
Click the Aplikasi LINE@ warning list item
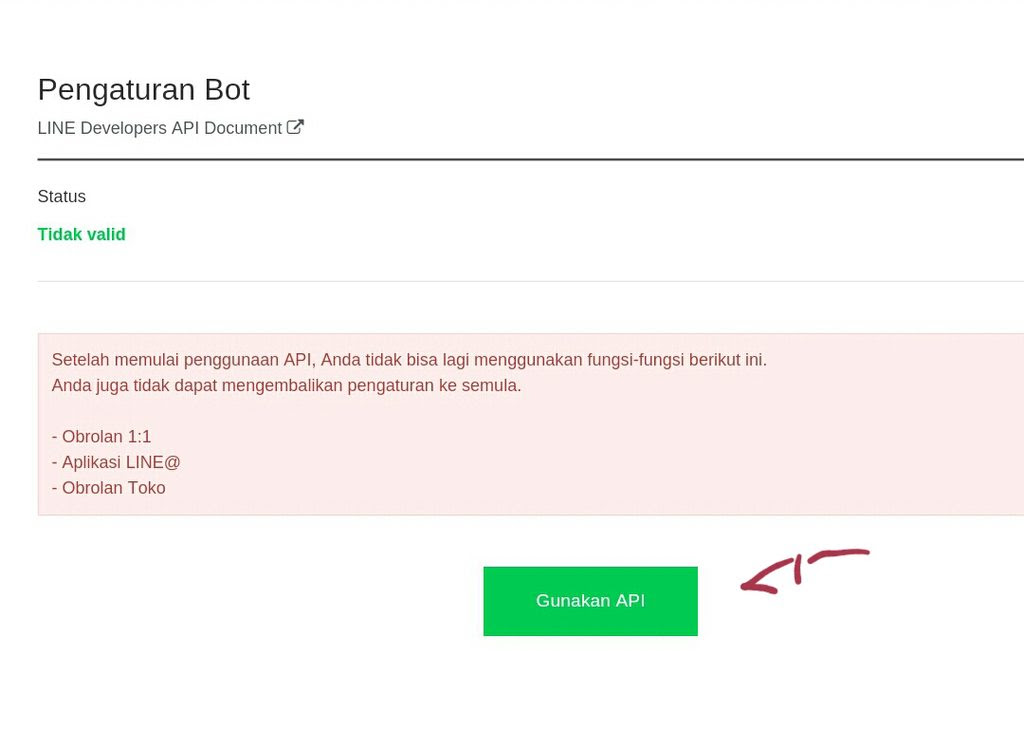[116, 463]
